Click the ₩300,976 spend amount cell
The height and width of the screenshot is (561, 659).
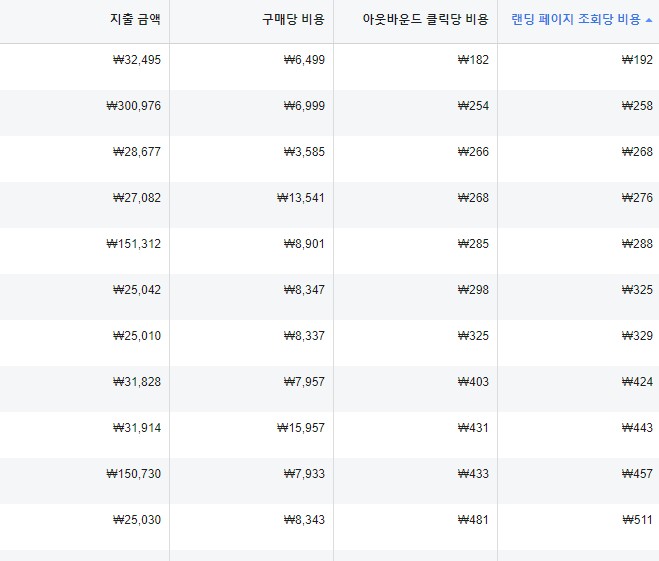pos(134,105)
